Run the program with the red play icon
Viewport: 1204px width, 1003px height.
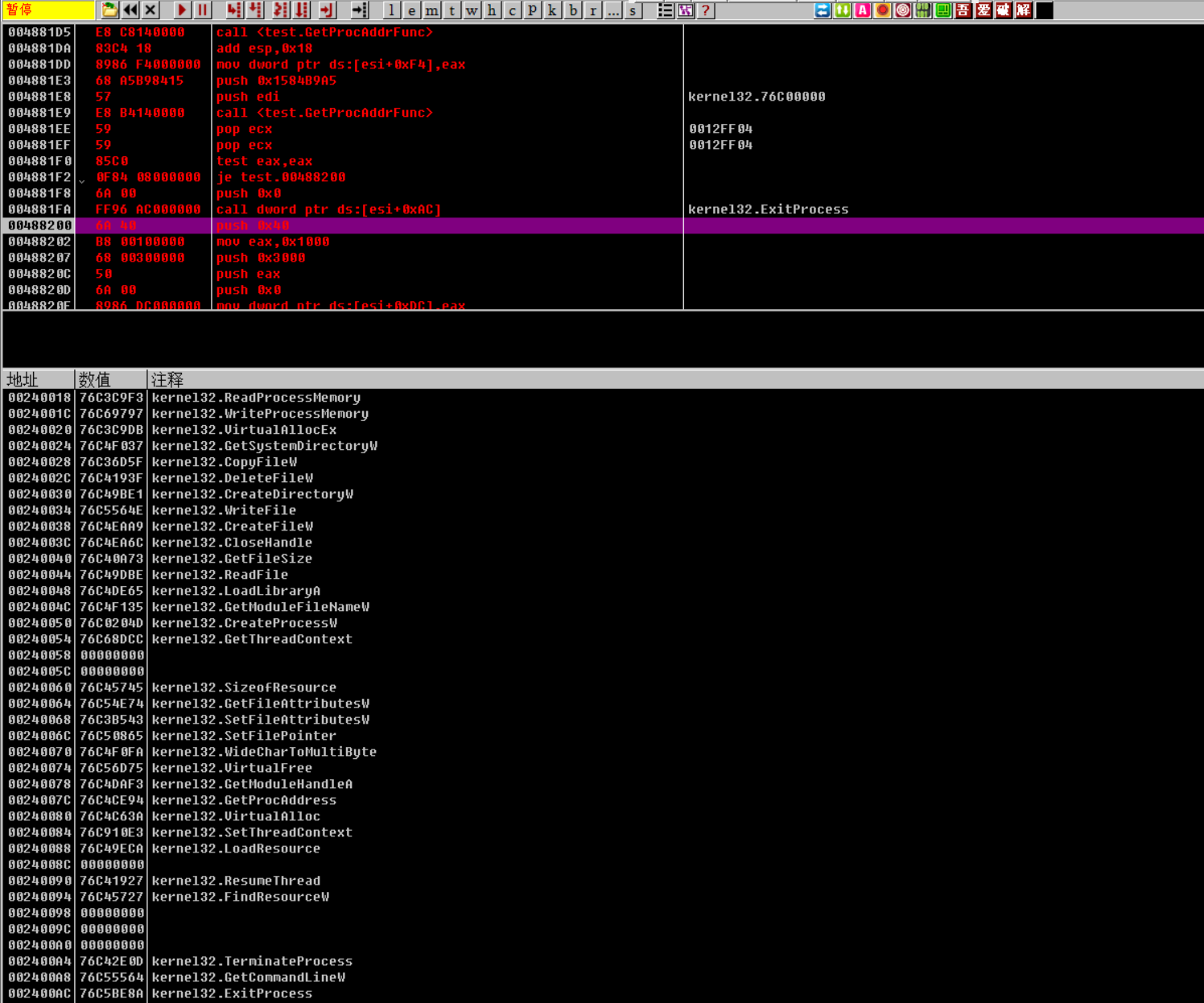pos(182,10)
